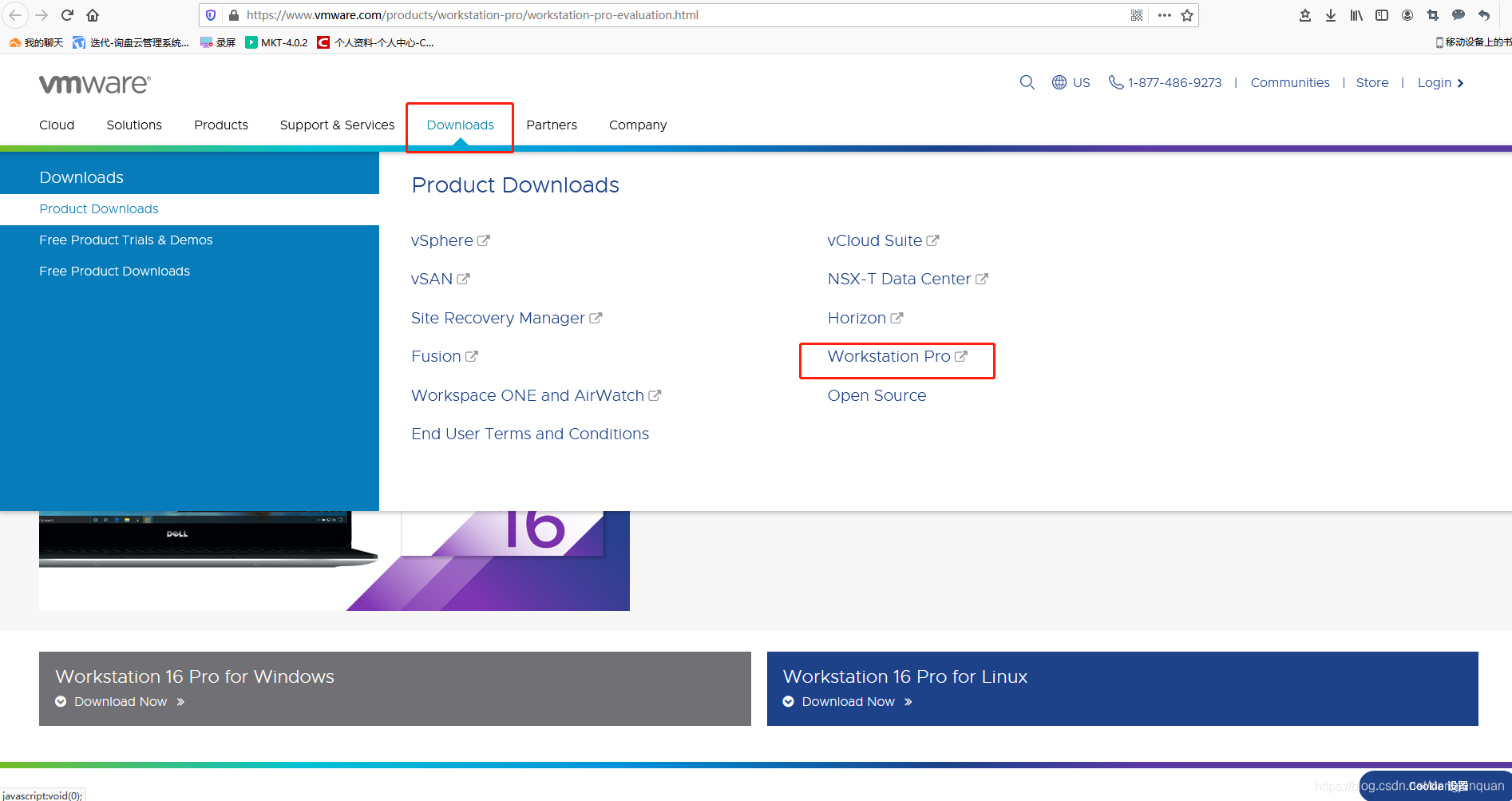Bookmark this page with the star icon
The width and height of the screenshot is (1512, 801).
pos(1187,15)
